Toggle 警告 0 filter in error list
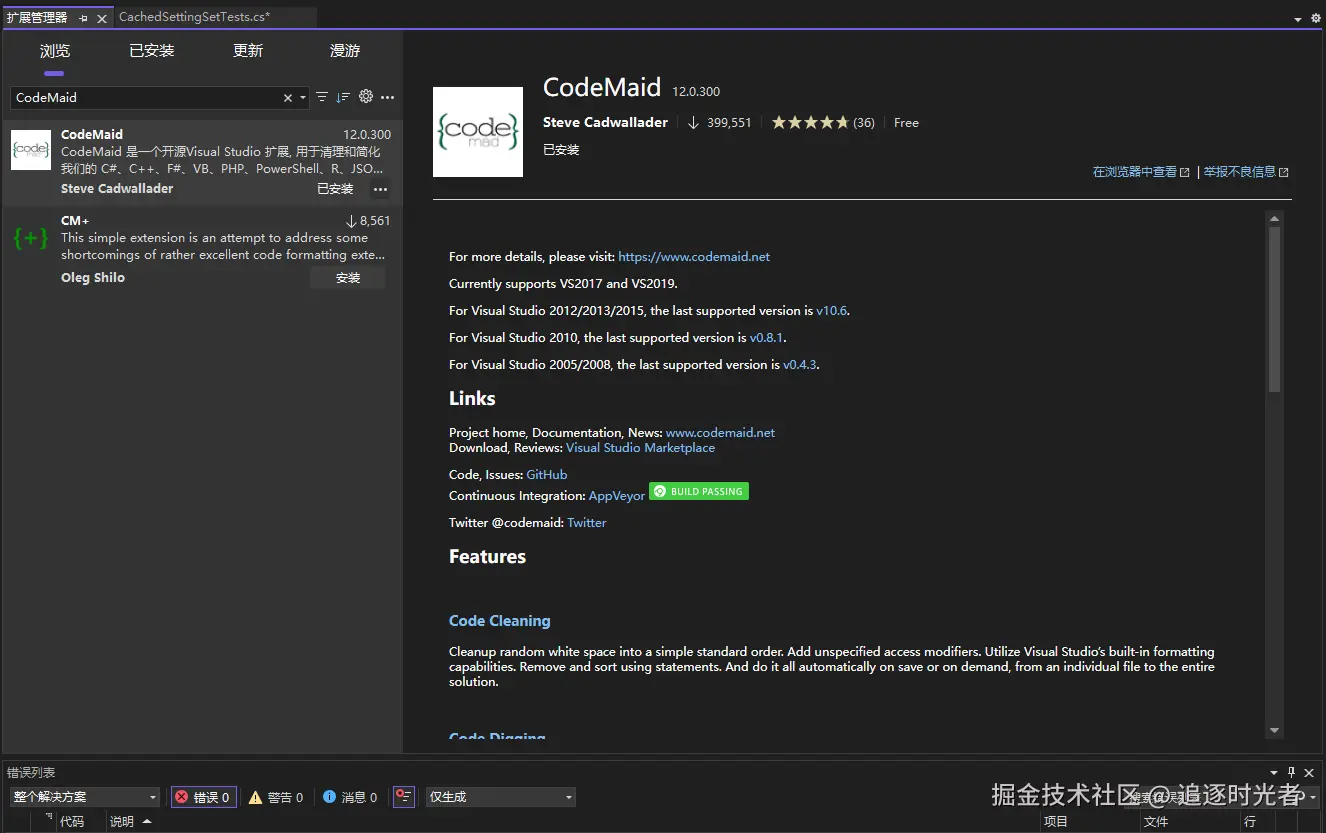 275,797
